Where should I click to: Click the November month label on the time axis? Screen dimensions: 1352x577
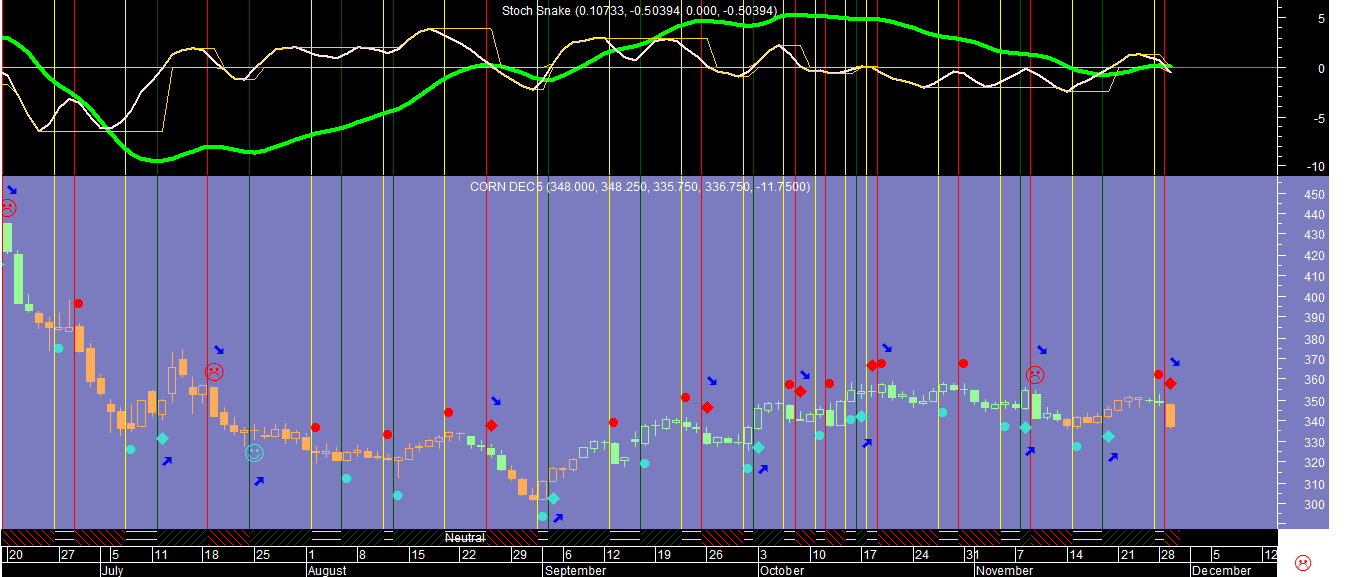coord(1004,571)
